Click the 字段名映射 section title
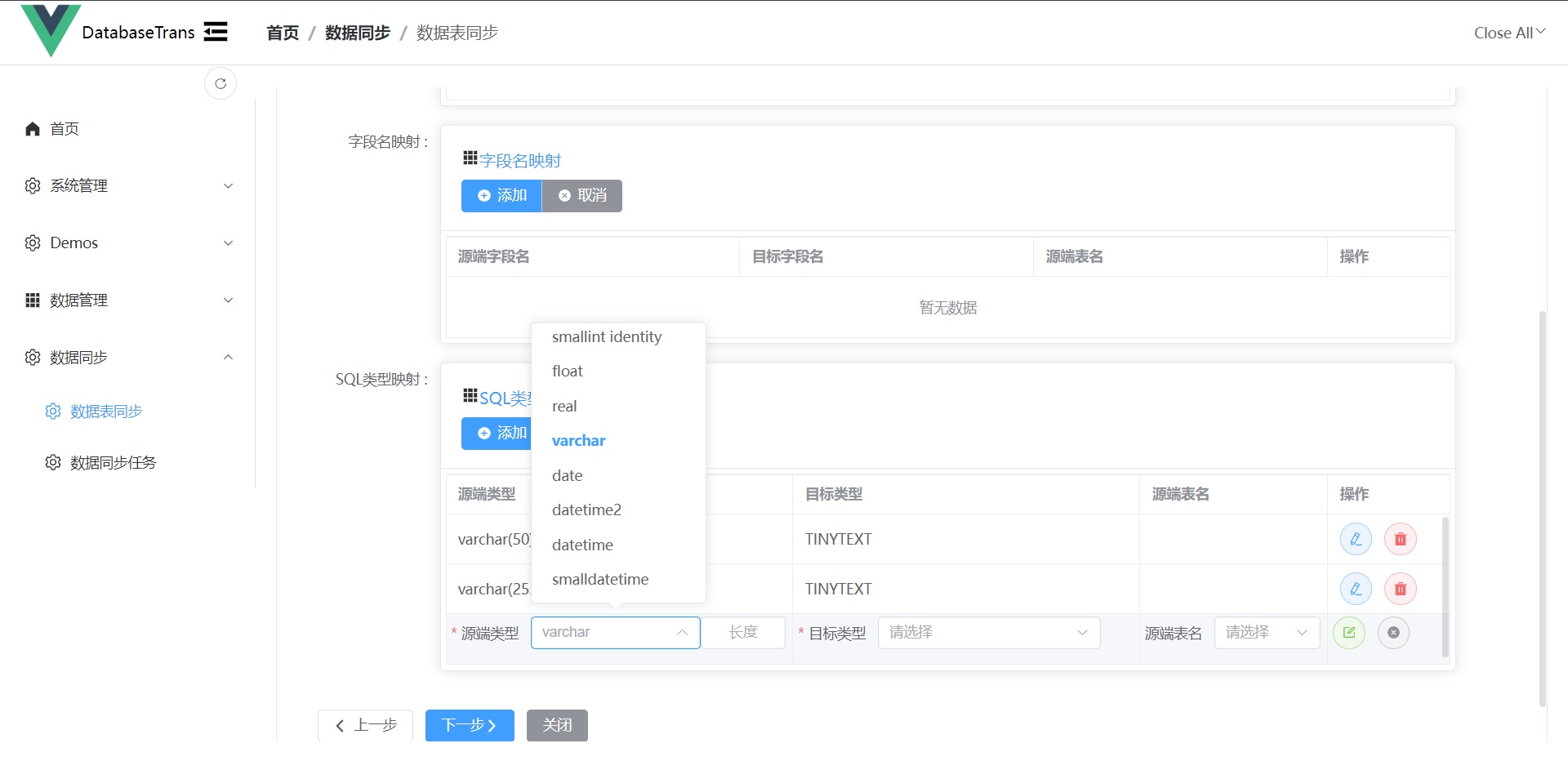The width and height of the screenshot is (1568, 761). (520, 161)
